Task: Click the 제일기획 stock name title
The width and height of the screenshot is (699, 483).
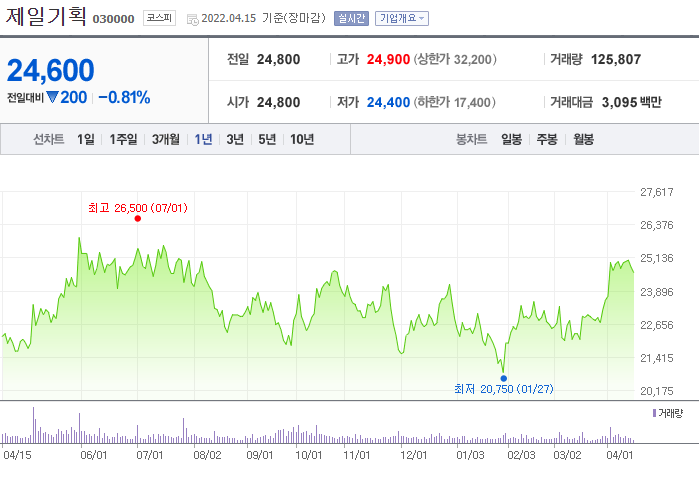Action: pyautogui.click(x=45, y=17)
